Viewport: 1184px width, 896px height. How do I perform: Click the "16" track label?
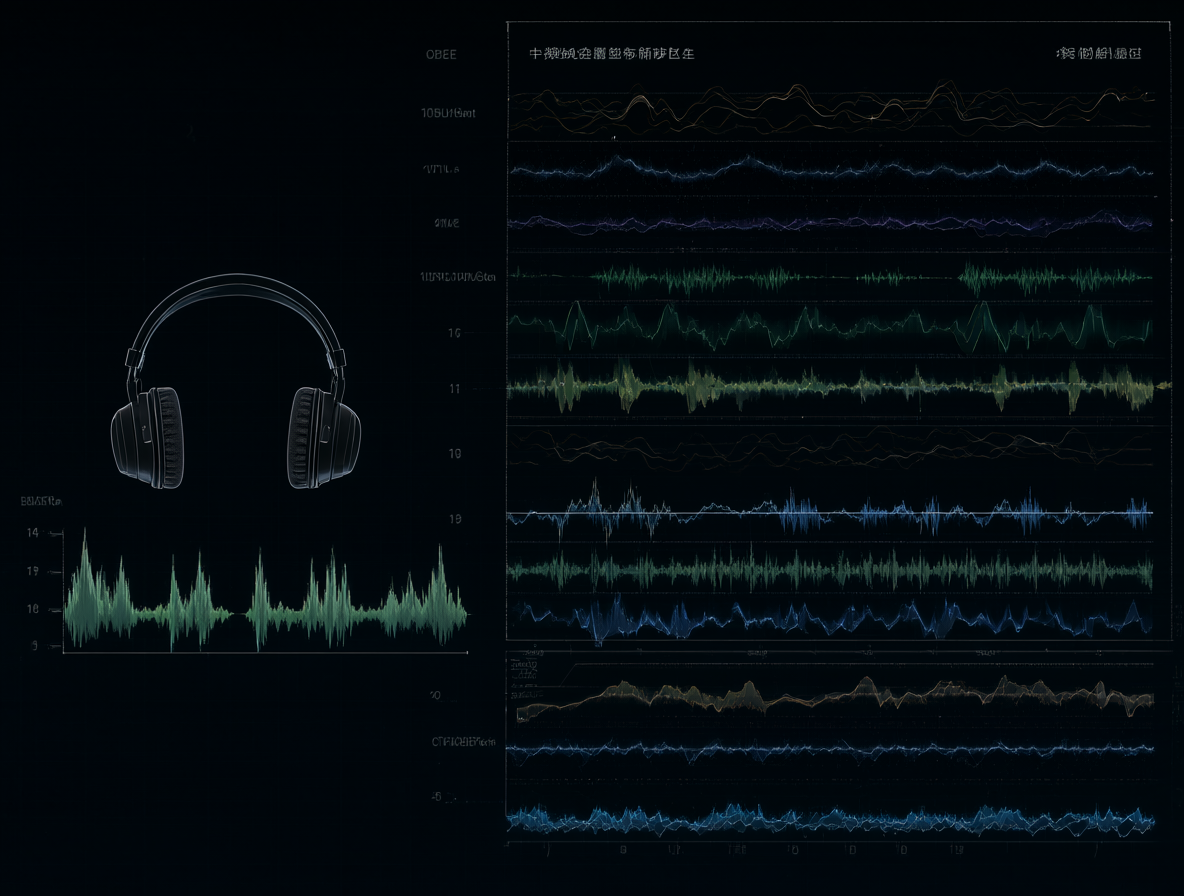[x=454, y=333]
